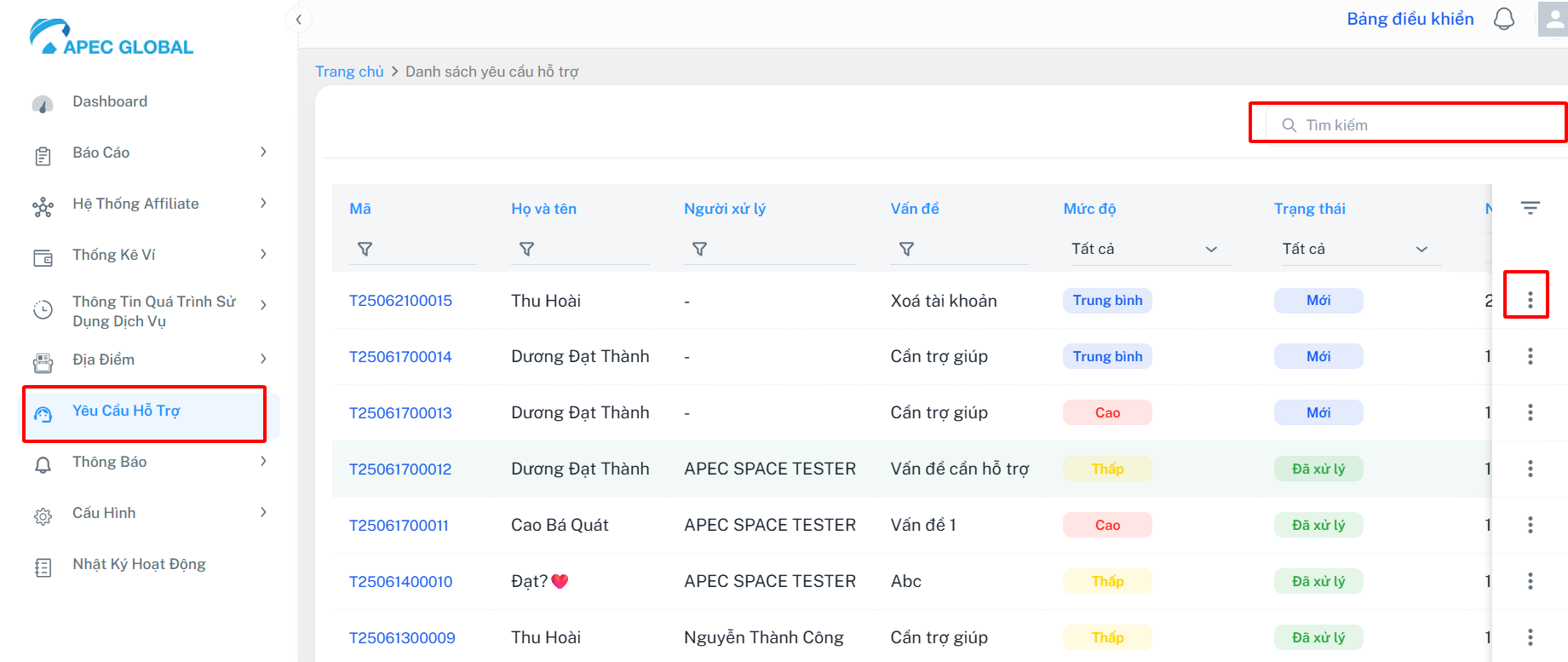Viewport: 1568px width, 662px height.
Task: Open ticket link T25061700014
Action: pos(400,357)
